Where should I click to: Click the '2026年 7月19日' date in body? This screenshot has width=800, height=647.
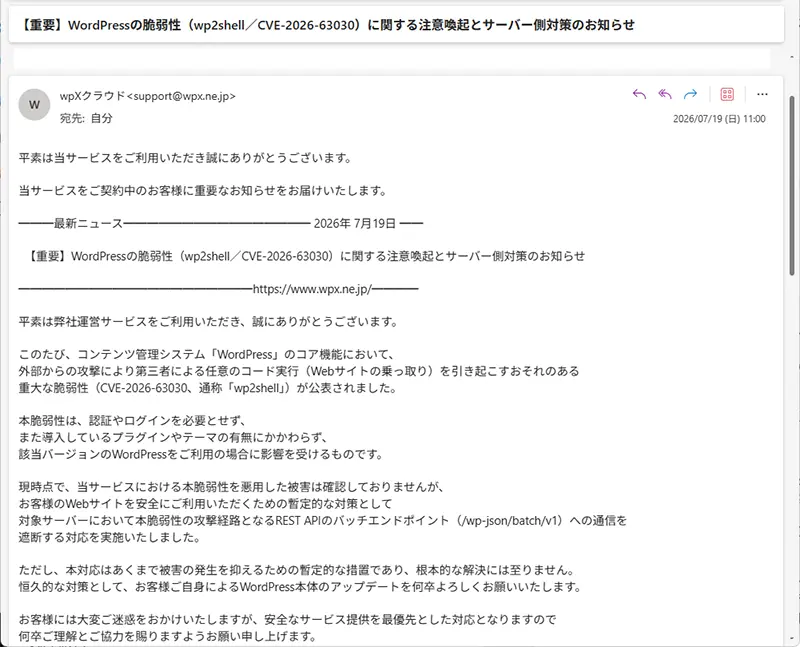(x=355, y=223)
